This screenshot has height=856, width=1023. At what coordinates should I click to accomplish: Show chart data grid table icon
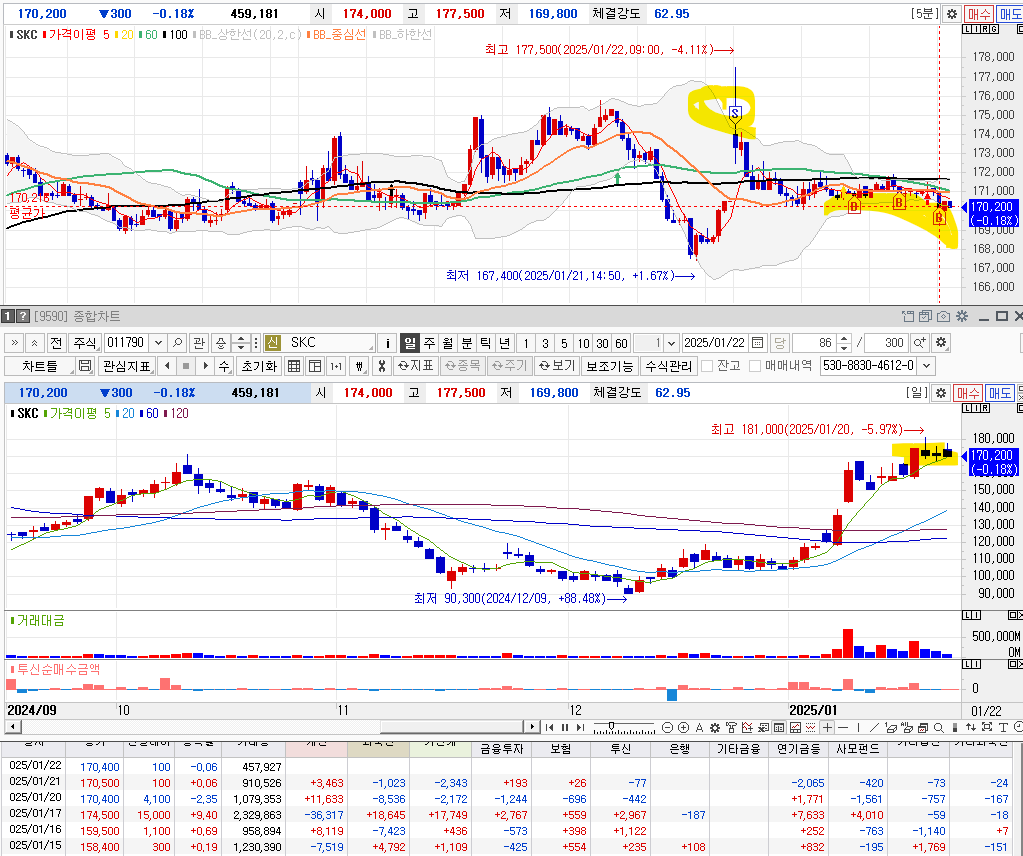click(x=294, y=366)
